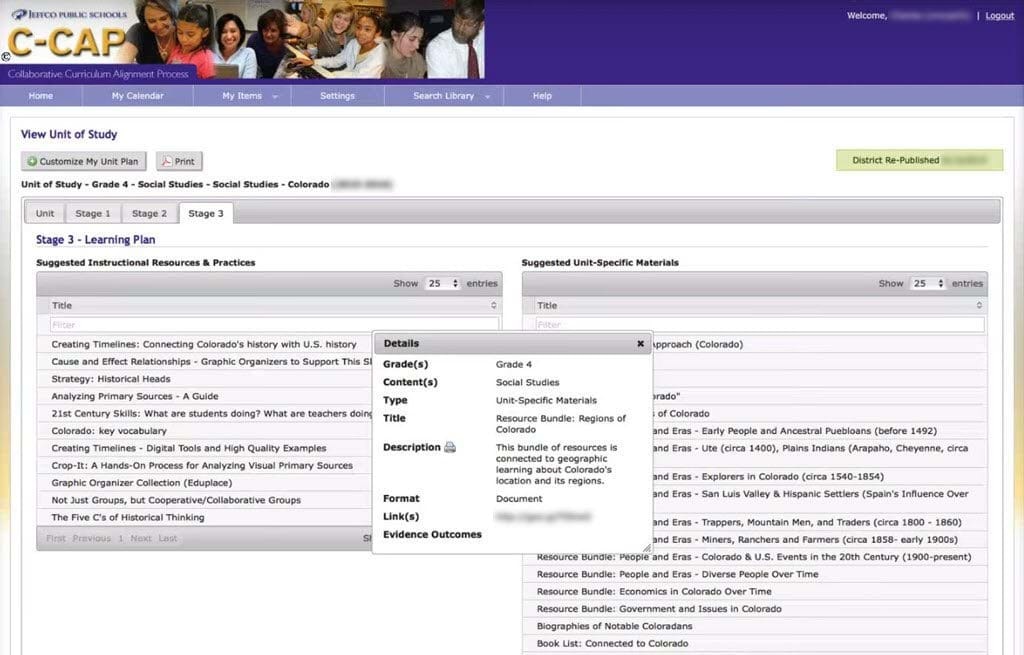The width and height of the screenshot is (1024, 655).
Task: Change entries count in Unit-Specific Materials table
Action: tap(927, 284)
